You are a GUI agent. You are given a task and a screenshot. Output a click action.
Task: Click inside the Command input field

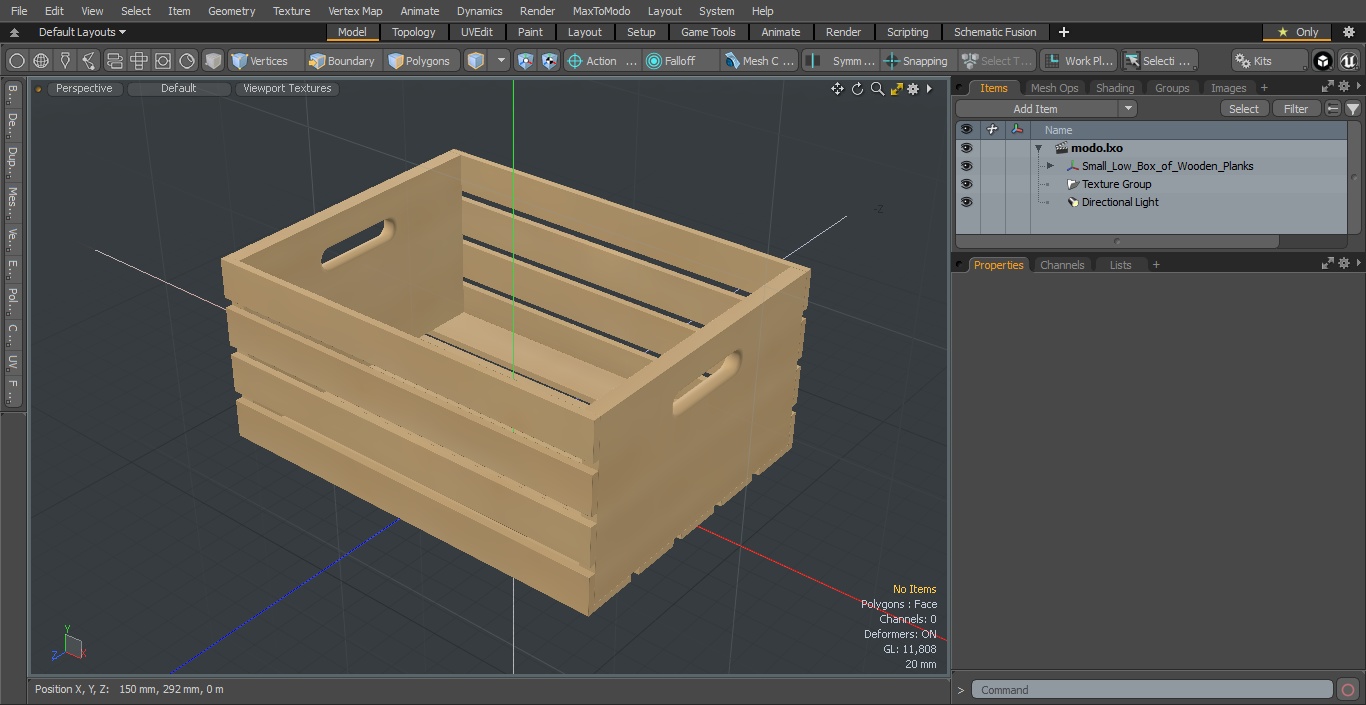pyautogui.click(x=1152, y=690)
